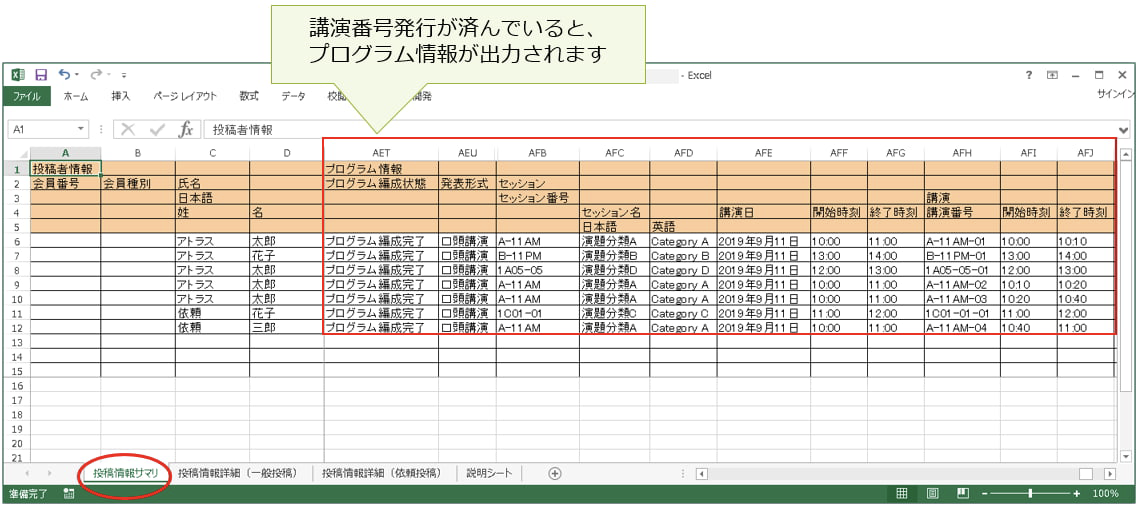Switch to Normal view icon
1138x506 pixels.
tap(901, 494)
